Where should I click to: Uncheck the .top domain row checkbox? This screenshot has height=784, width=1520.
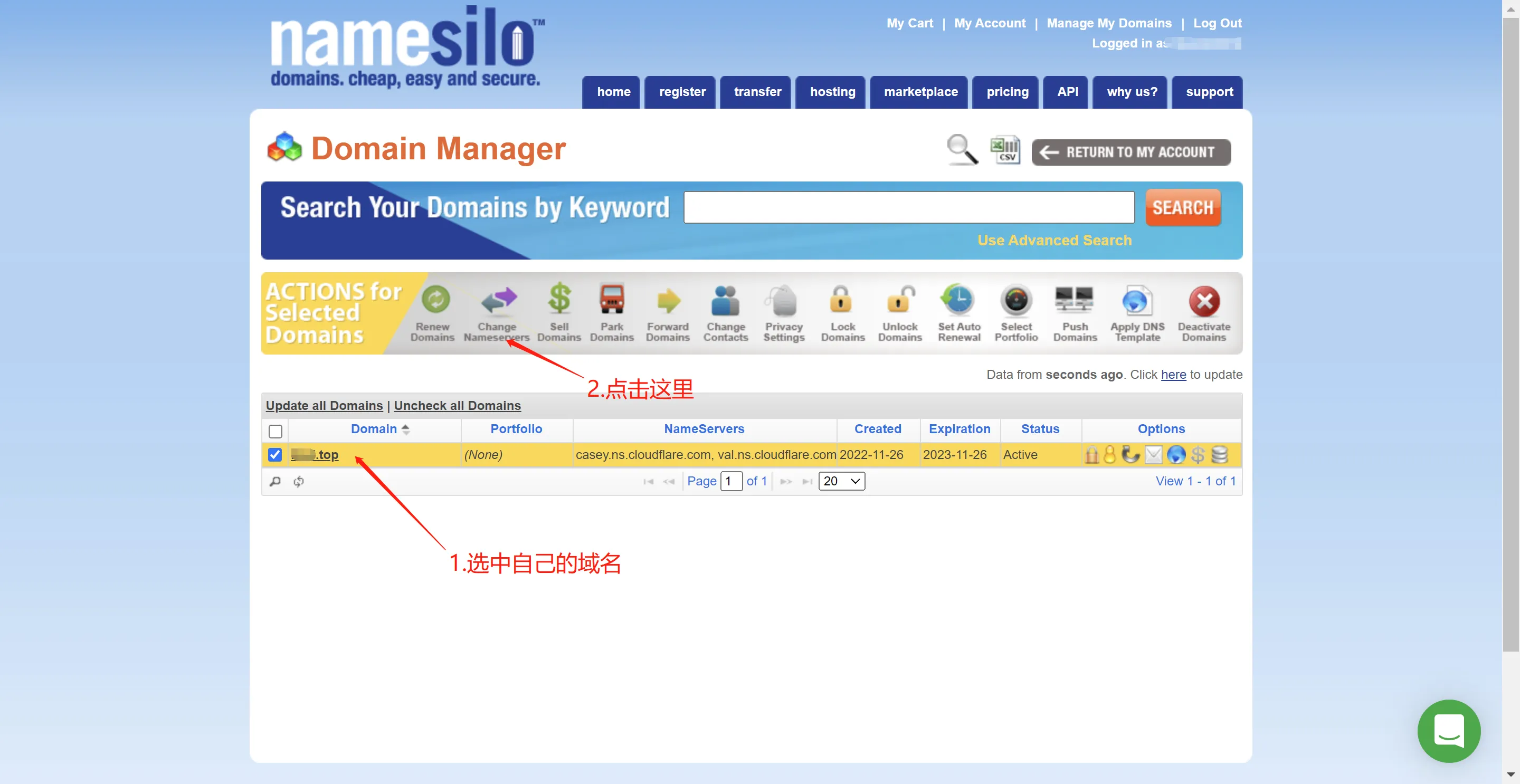(275, 455)
